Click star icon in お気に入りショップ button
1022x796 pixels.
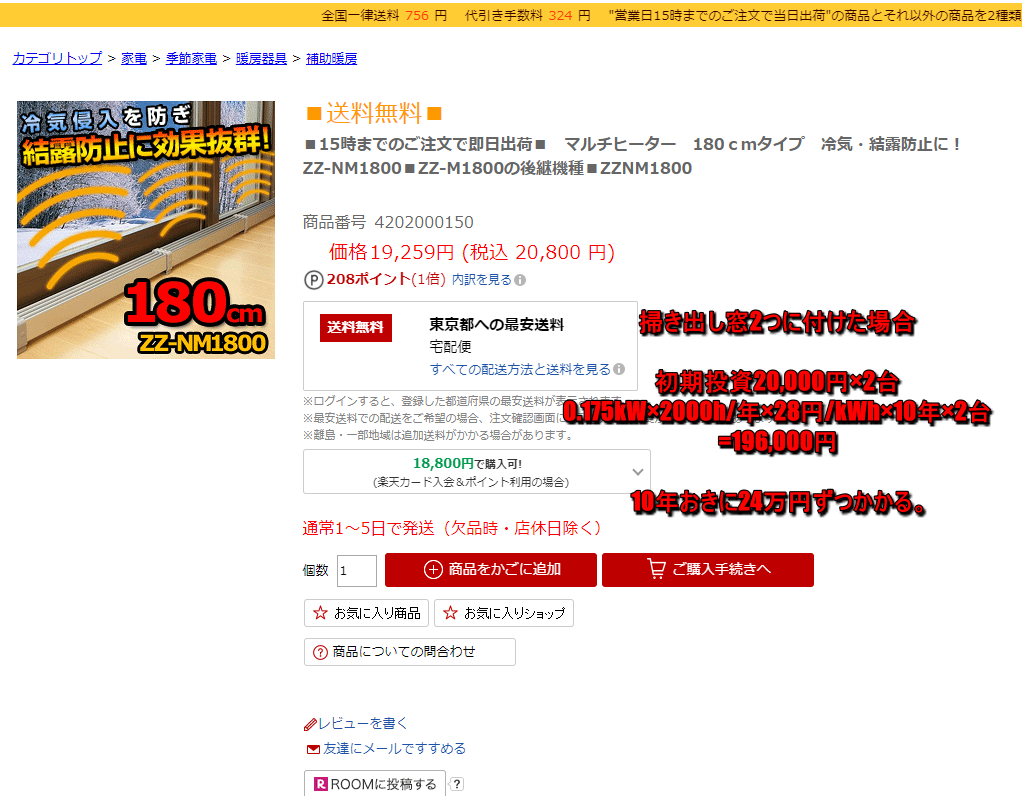[x=450, y=613]
